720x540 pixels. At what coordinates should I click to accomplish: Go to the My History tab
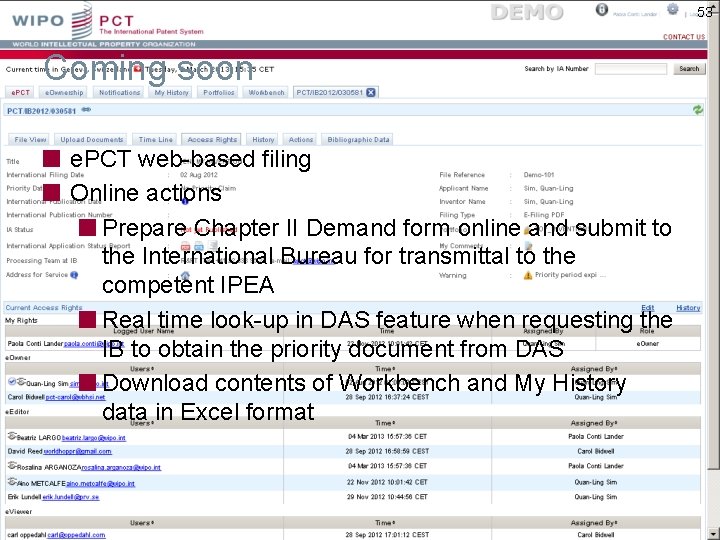pyautogui.click(x=172, y=92)
